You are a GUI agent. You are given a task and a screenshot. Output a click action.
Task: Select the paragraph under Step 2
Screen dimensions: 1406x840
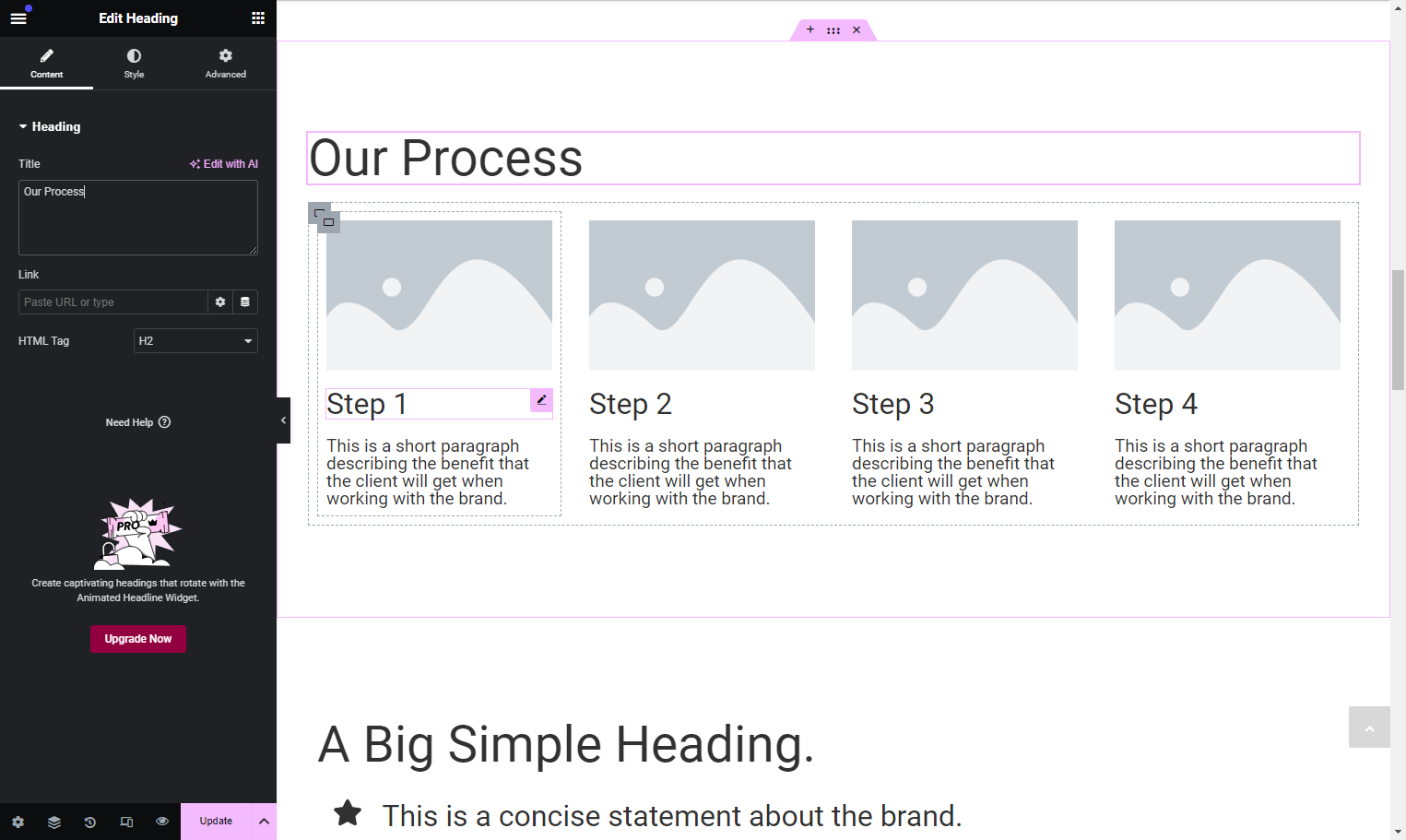coord(691,472)
